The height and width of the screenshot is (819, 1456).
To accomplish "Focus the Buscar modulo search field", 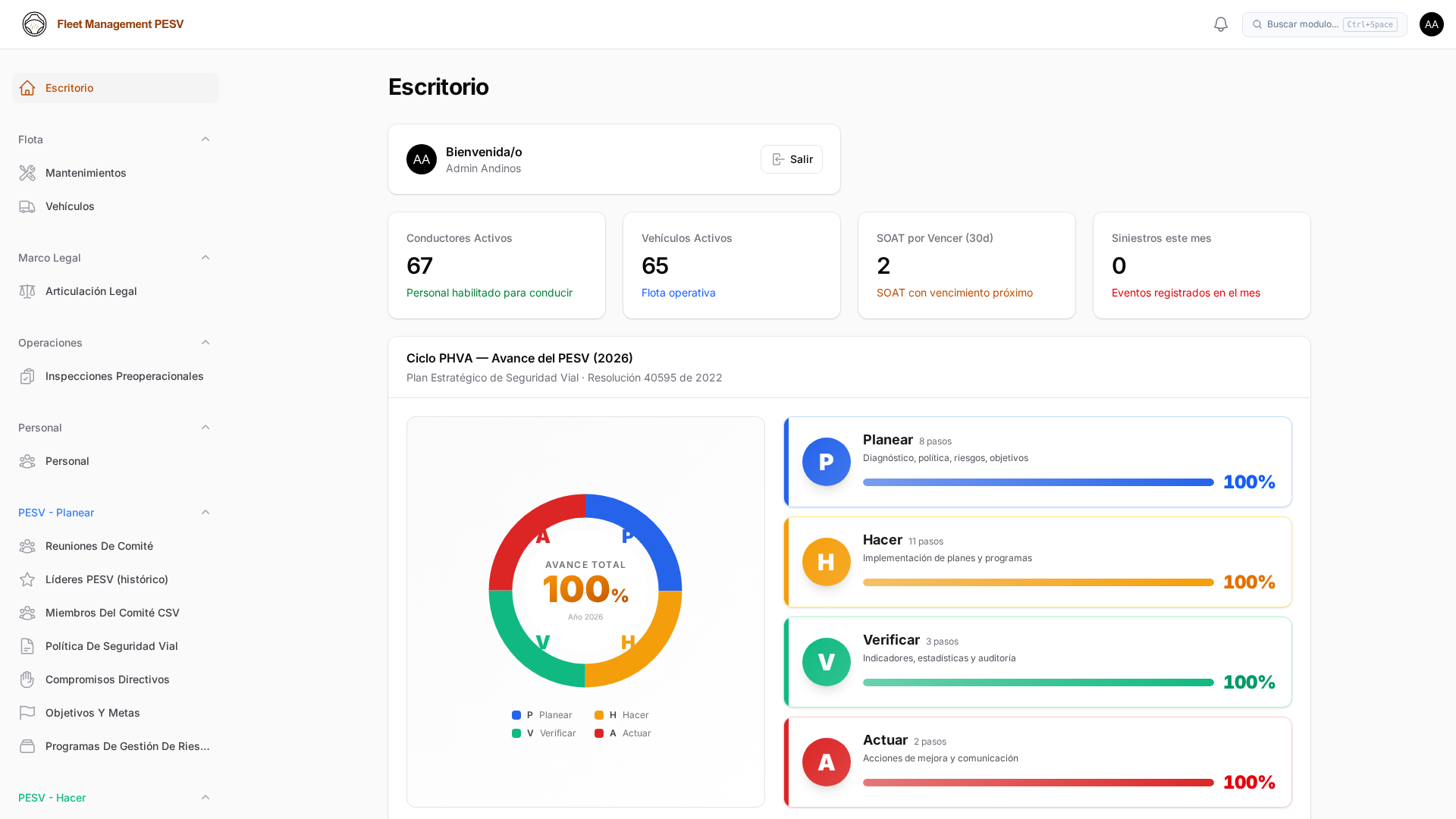I will 1324,24.
